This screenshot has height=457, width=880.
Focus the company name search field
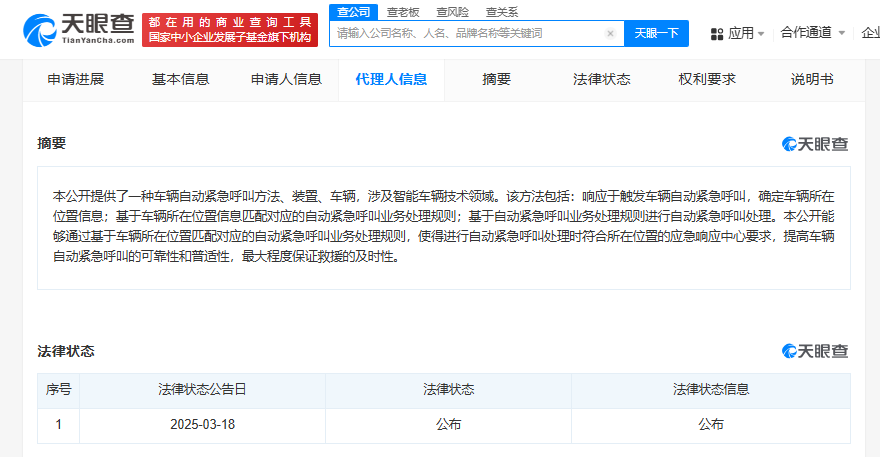(x=465, y=33)
